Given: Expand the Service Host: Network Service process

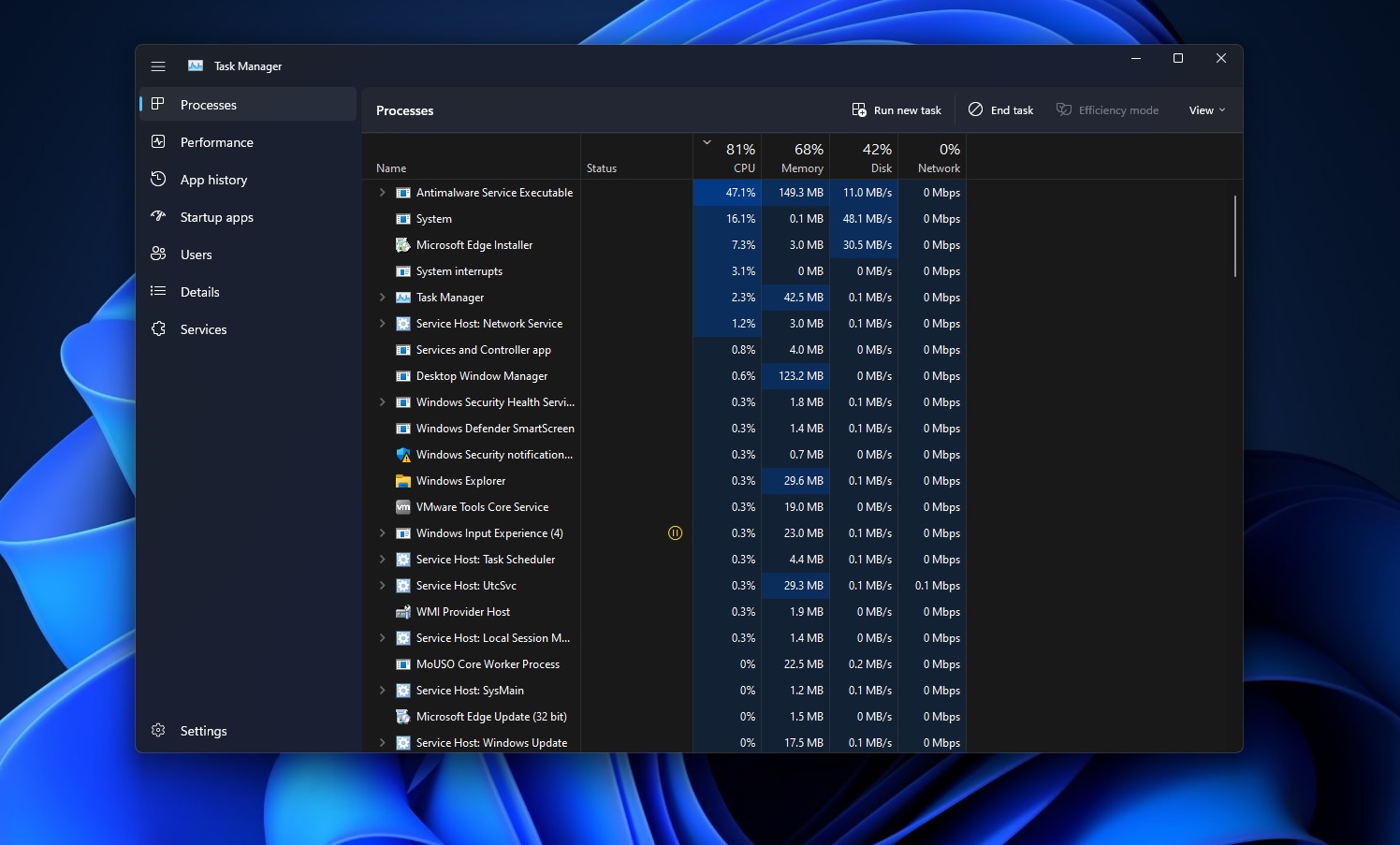Looking at the screenshot, I should point(382,323).
